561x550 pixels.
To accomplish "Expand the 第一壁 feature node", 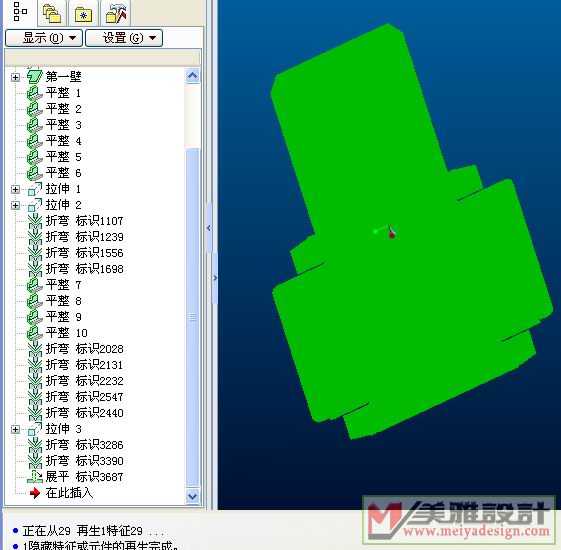I will [15, 77].
